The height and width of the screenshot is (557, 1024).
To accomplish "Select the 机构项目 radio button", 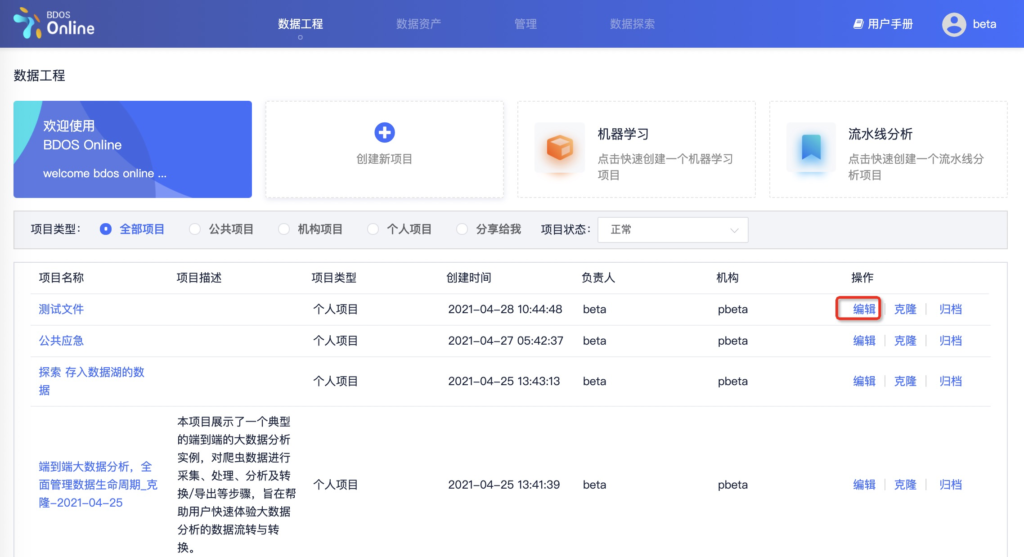I will (x=283, y=229).
